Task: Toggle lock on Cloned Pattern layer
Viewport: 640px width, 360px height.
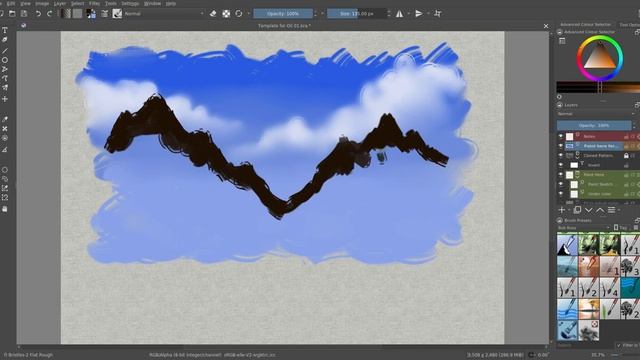Action: [626, 156]
